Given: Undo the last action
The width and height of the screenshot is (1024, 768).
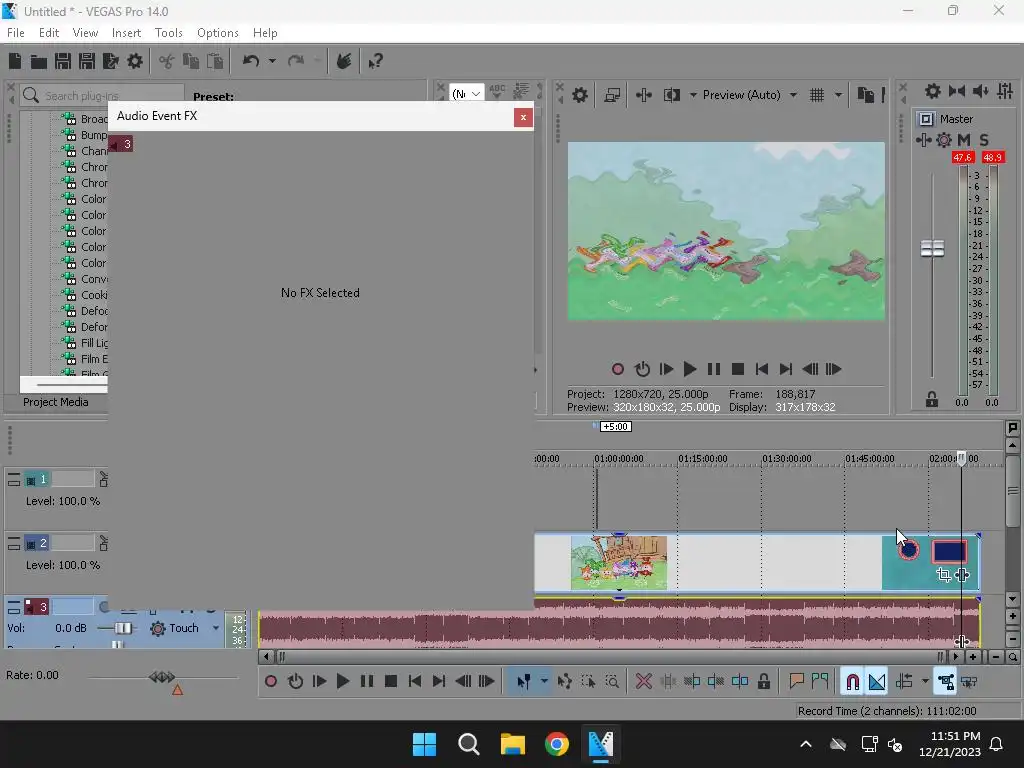Looking at the screenshot, I should (251, 61).
